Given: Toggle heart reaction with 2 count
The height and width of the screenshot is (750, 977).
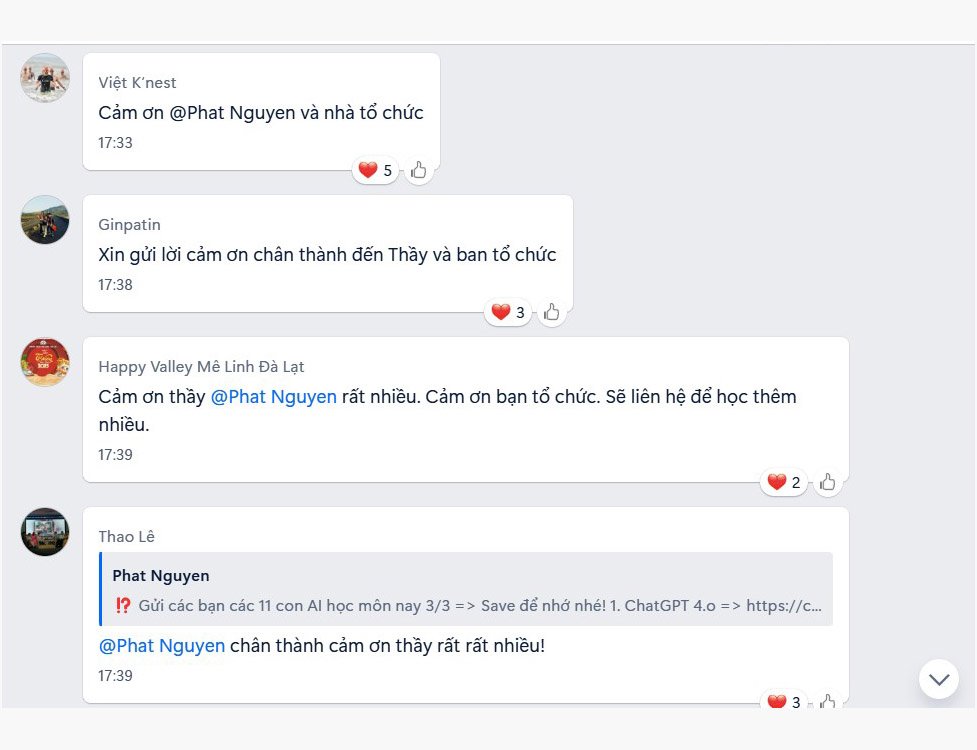Looking at the screenshot, I should point(783,483).
